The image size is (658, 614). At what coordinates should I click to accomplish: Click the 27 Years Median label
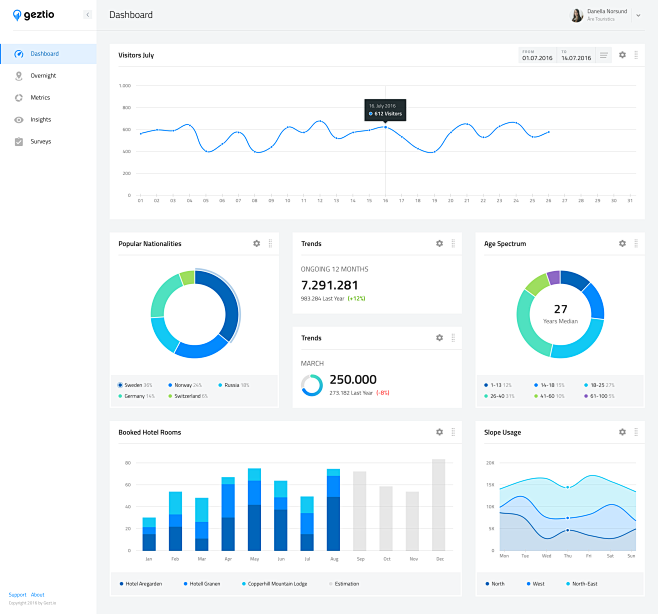click(x=560, y=314)
